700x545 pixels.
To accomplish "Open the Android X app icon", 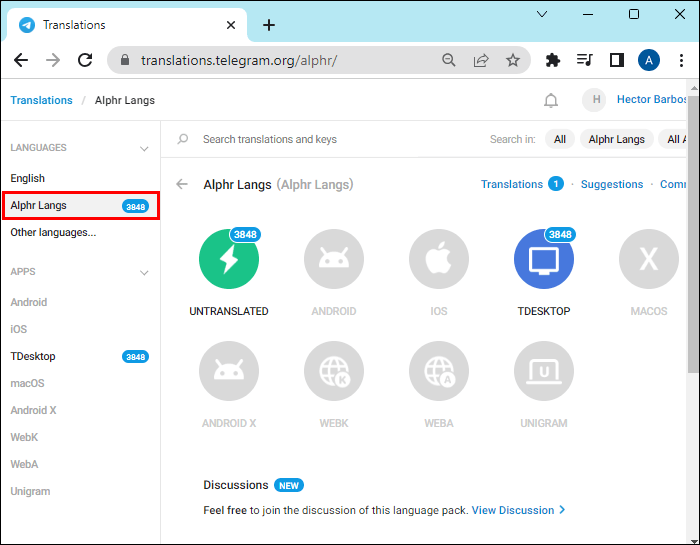I will point(229,371).
